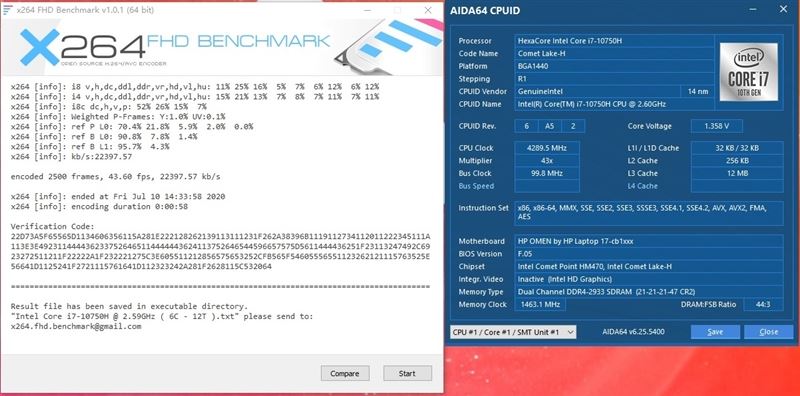Image resolution: width=800 pixels, height=396 pixels.
Task: Click the Core Voltage value 1.358 V
Action: [716, 126]
